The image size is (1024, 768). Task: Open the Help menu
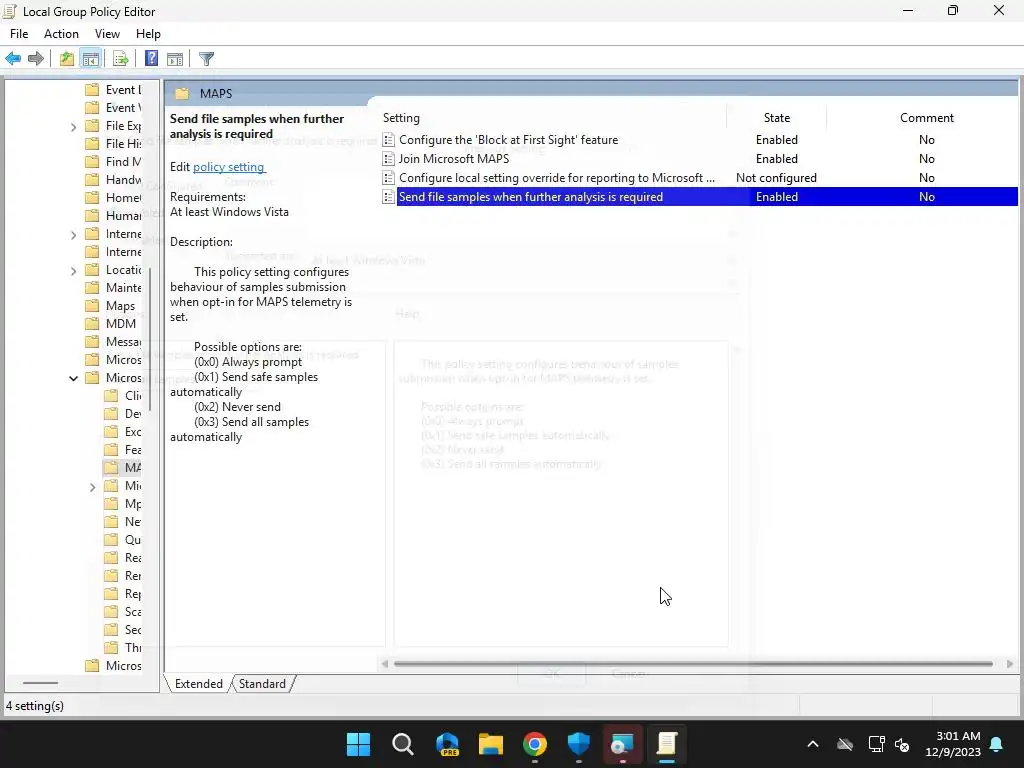[148, 34]
